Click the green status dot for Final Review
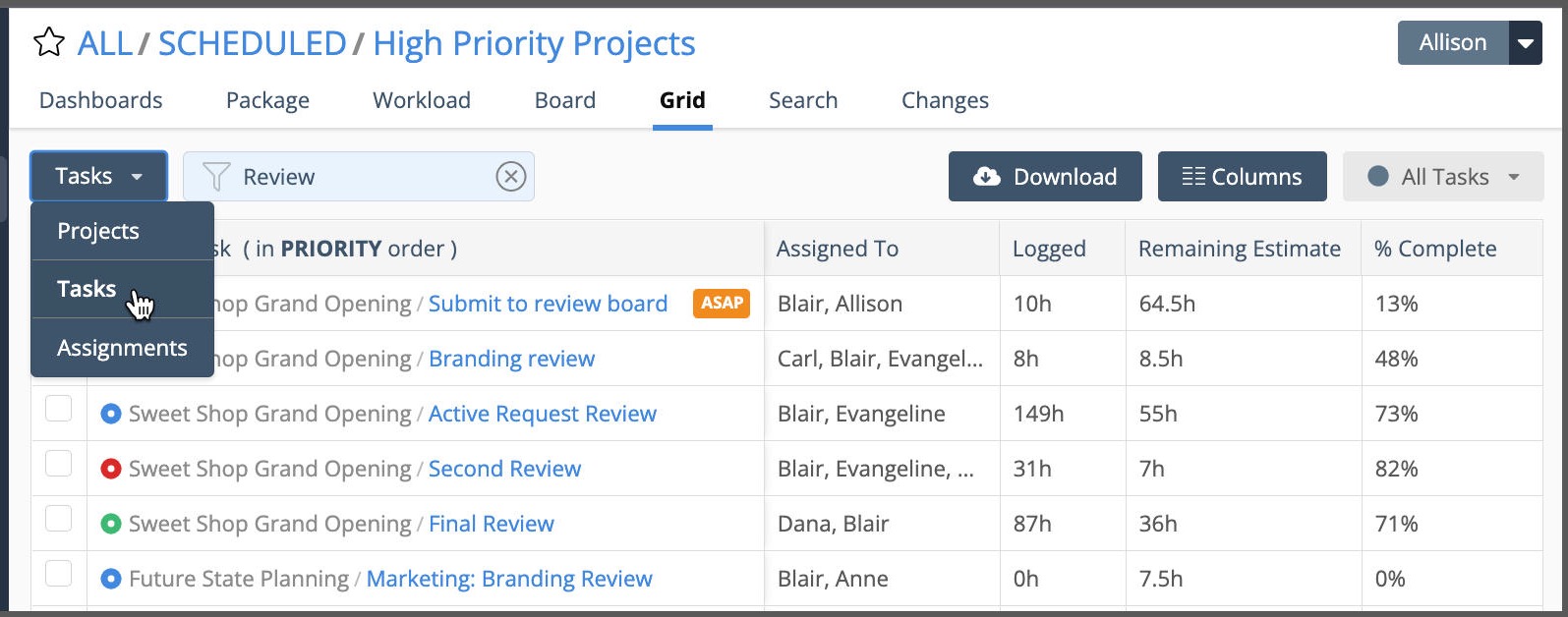The image size is (1568, 617). click(111, 525)
